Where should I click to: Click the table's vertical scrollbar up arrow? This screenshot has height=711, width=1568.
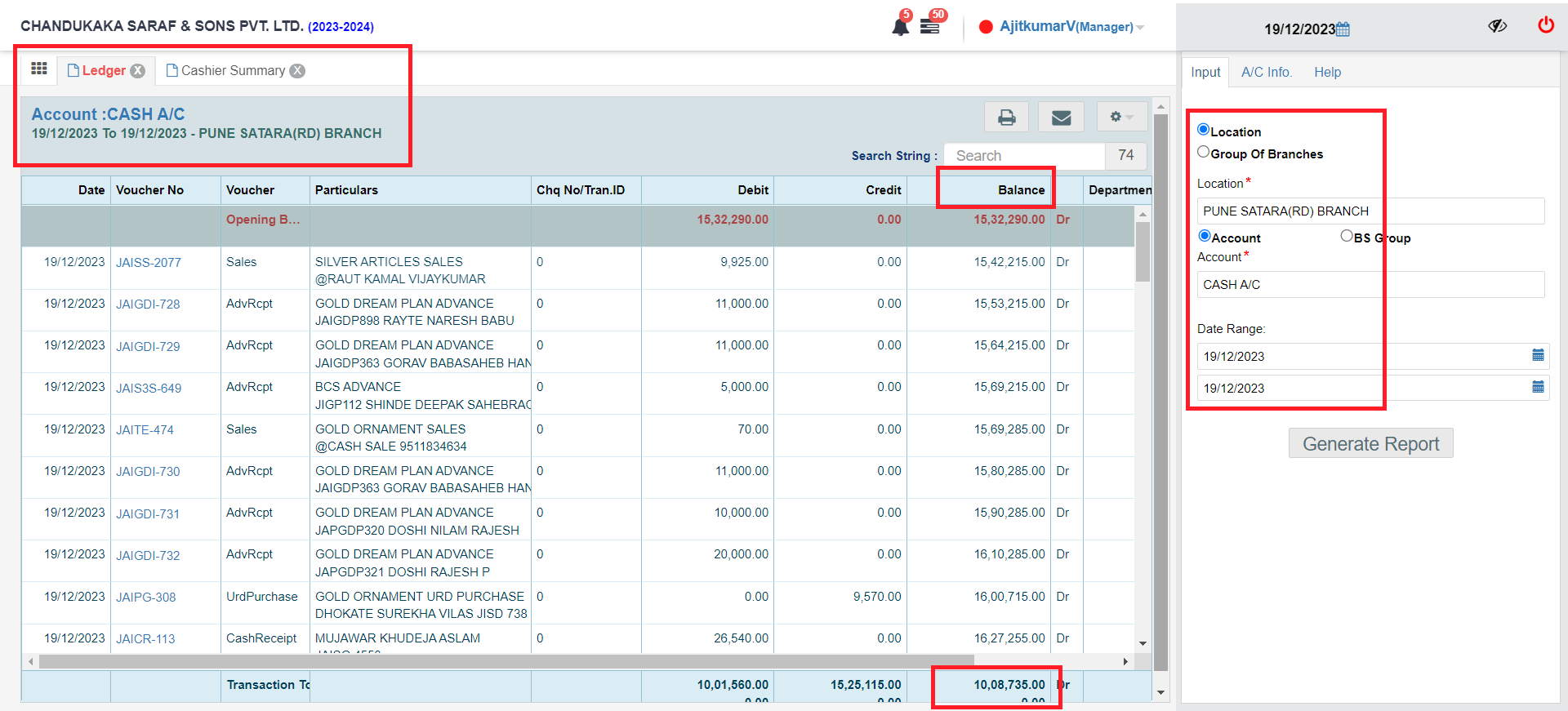pos(1143,214)
